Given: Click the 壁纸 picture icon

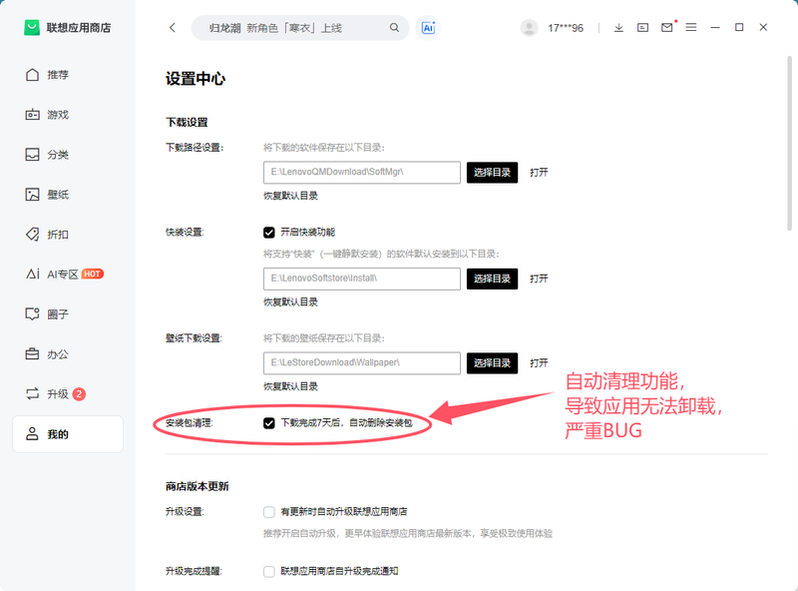Looking at the screenshot, I should click(32, 194).
